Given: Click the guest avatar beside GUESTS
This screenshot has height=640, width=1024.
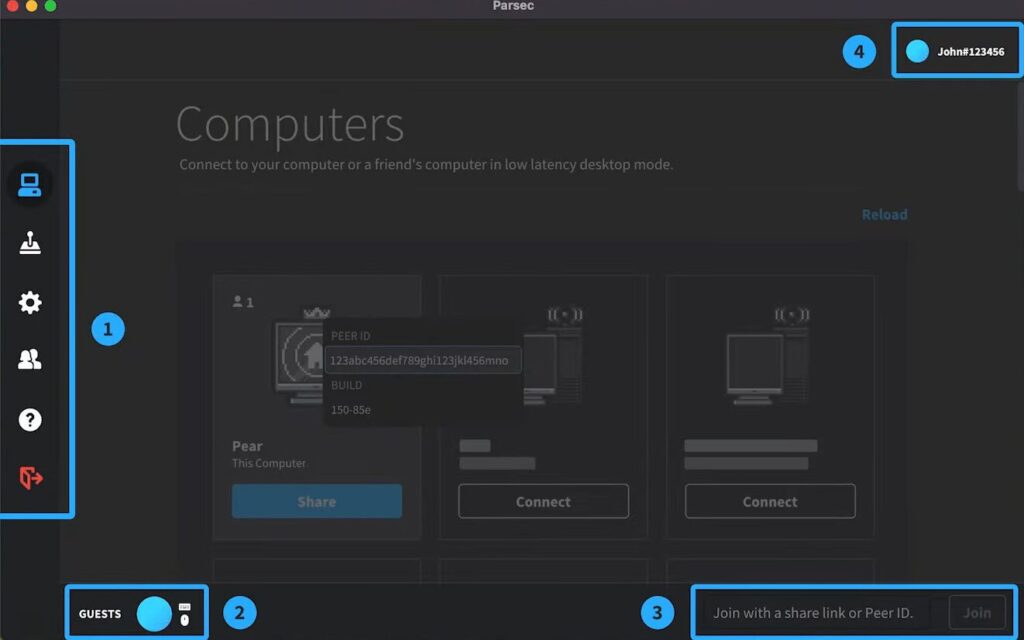Looking at the screenshot, I should point(154,613).
